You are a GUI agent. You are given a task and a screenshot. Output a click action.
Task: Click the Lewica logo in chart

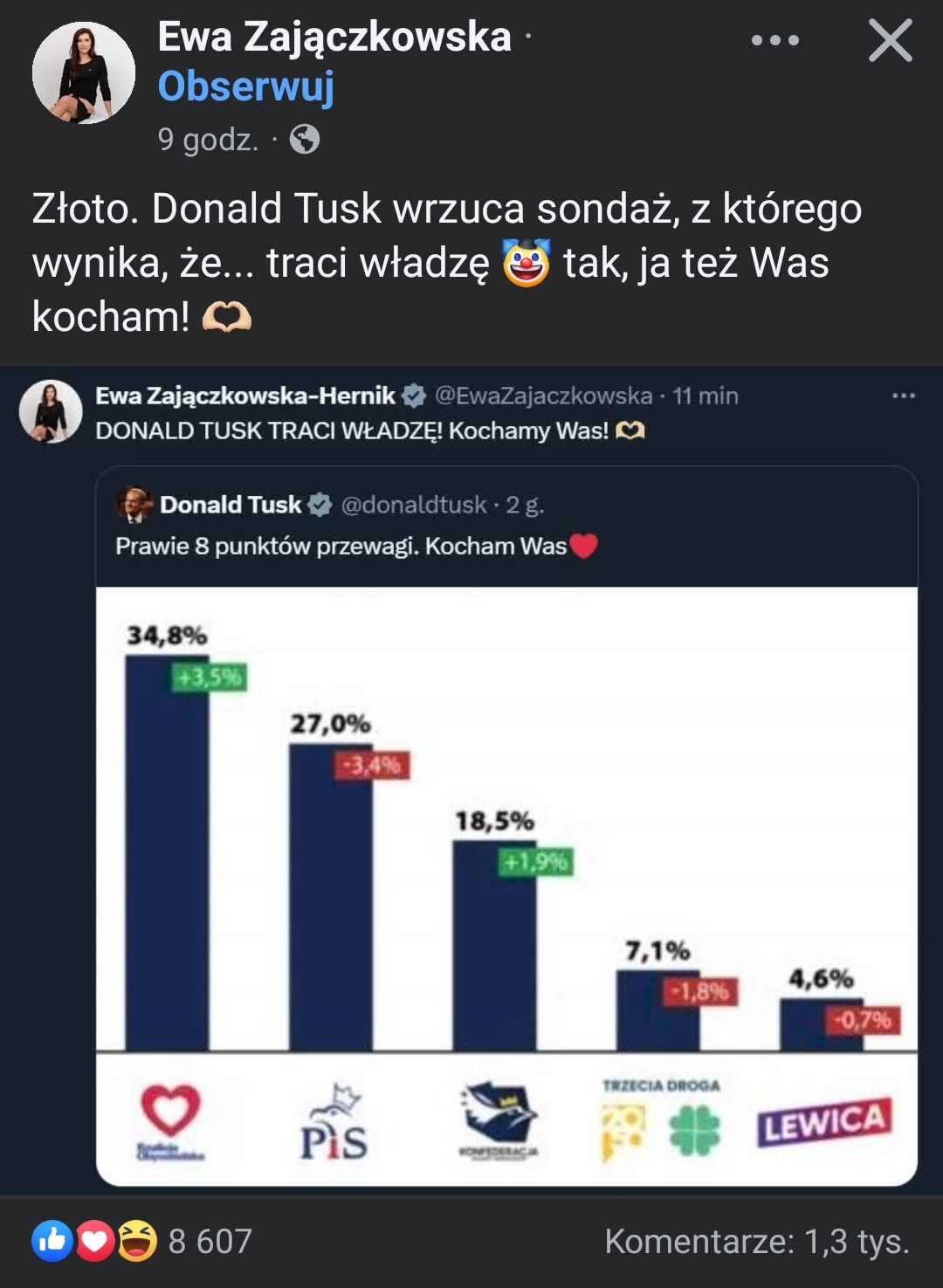(x=824, y=1123)
